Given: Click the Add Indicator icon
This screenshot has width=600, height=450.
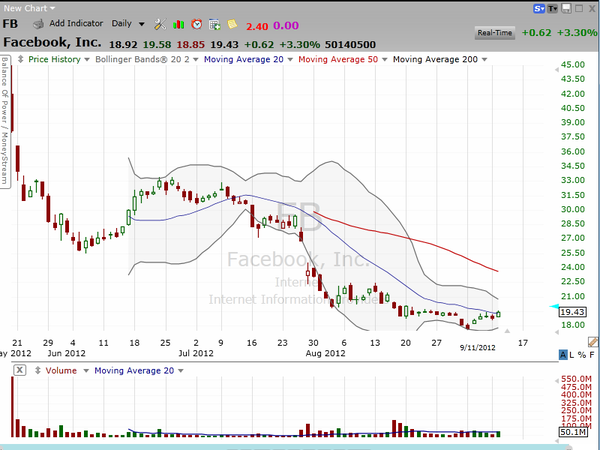Looking at the screenshot, I should [39, 24].
